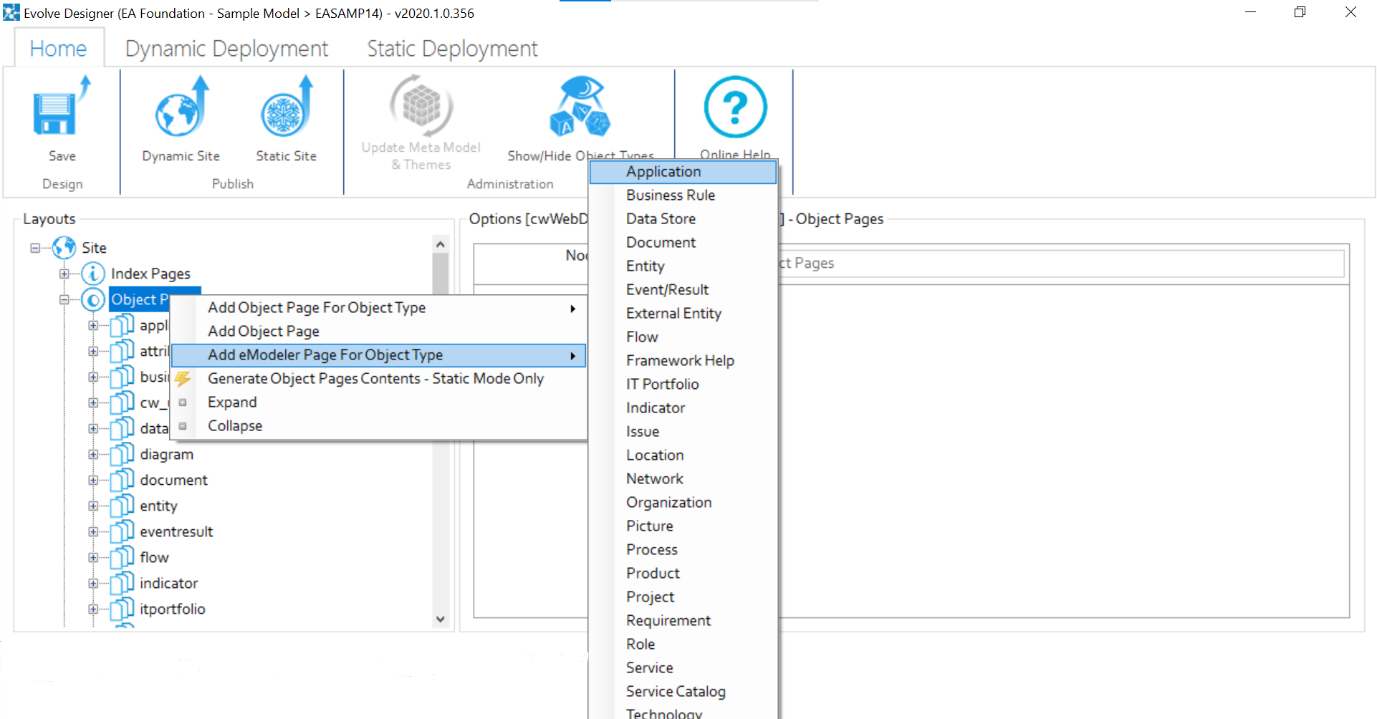Select Generate Object Pages Contents option

375,378
